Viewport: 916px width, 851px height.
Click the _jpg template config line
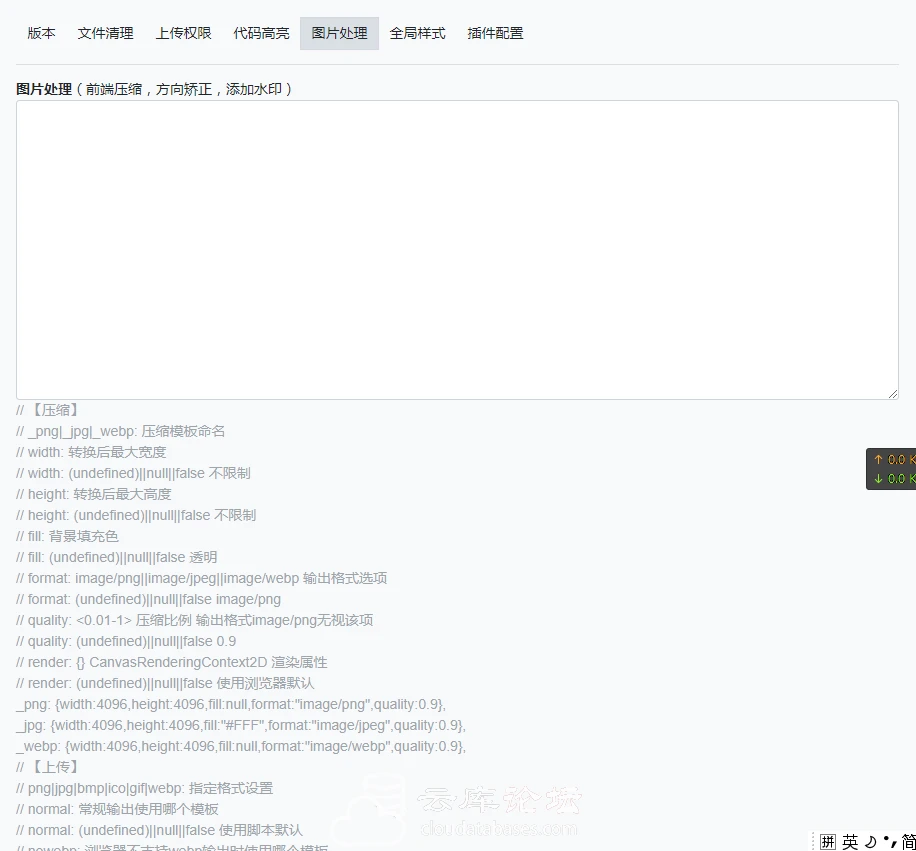pos(241,725)
